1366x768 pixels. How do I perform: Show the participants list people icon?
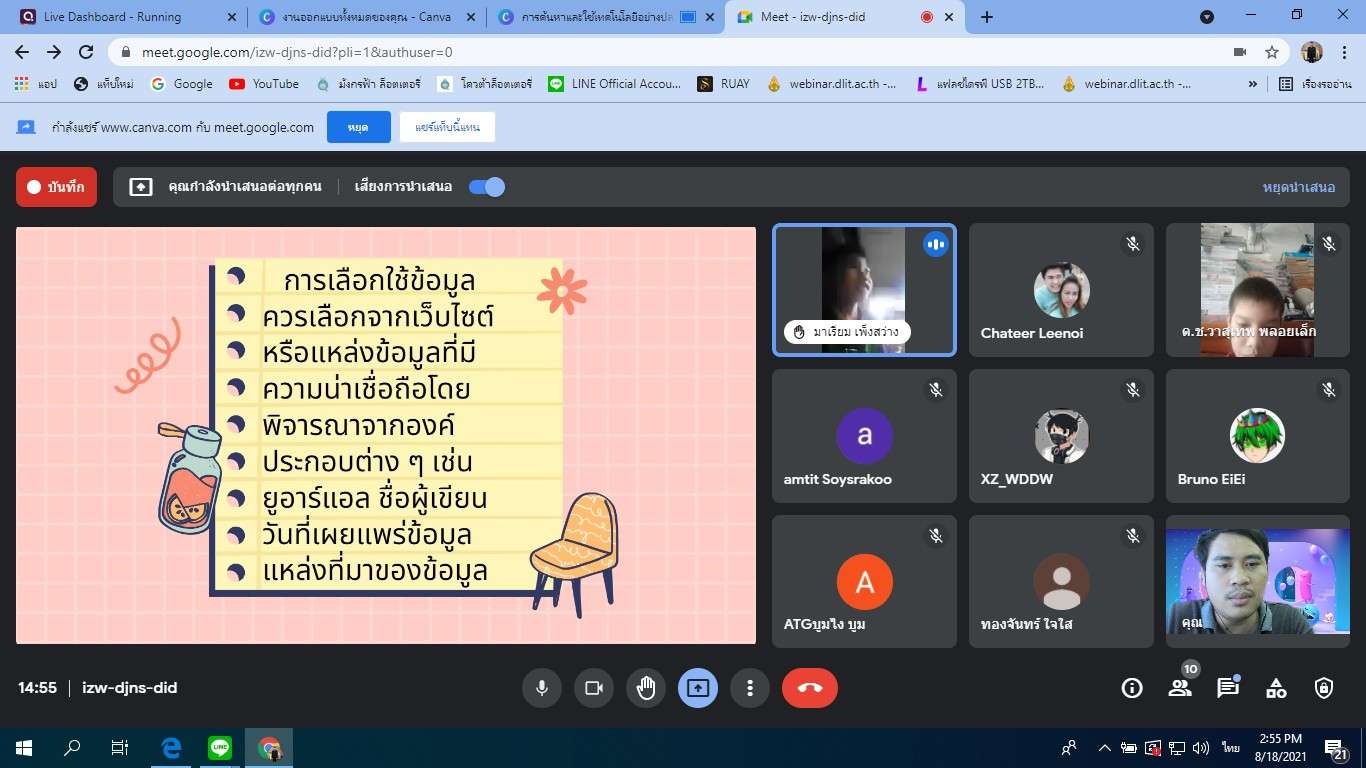coord(1180,688)
